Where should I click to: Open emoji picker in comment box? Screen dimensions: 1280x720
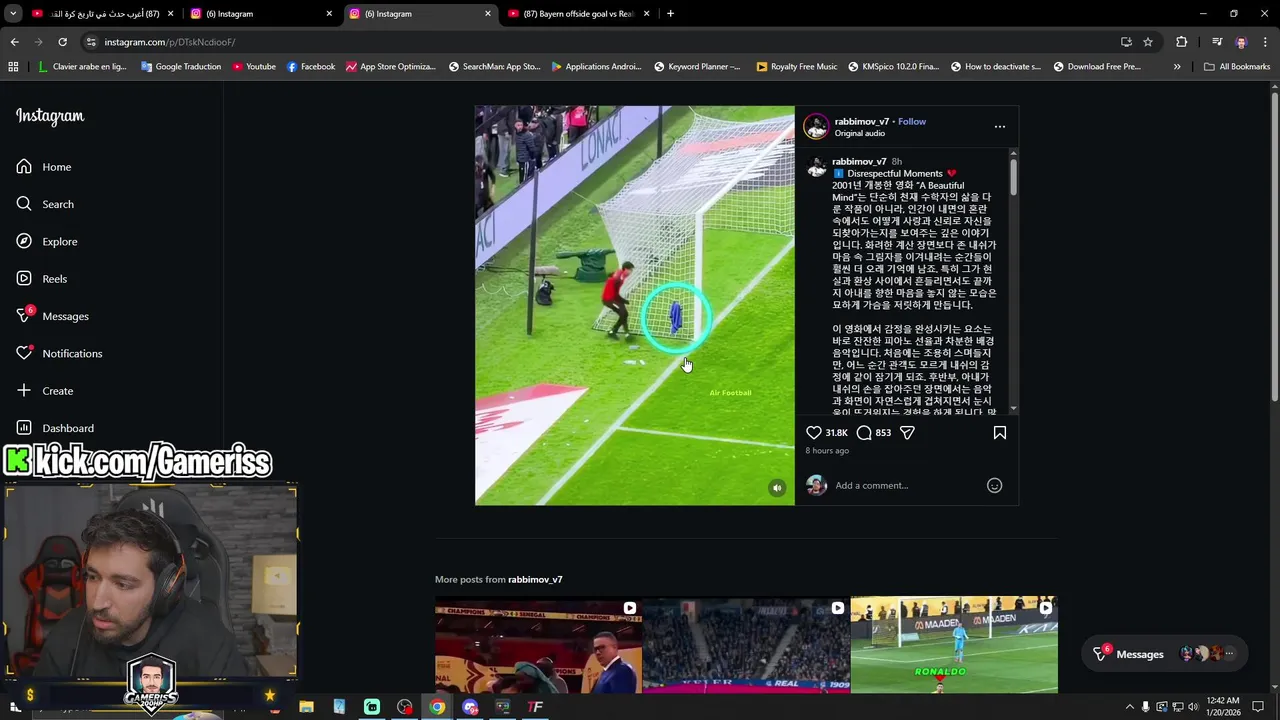[995, 486]
